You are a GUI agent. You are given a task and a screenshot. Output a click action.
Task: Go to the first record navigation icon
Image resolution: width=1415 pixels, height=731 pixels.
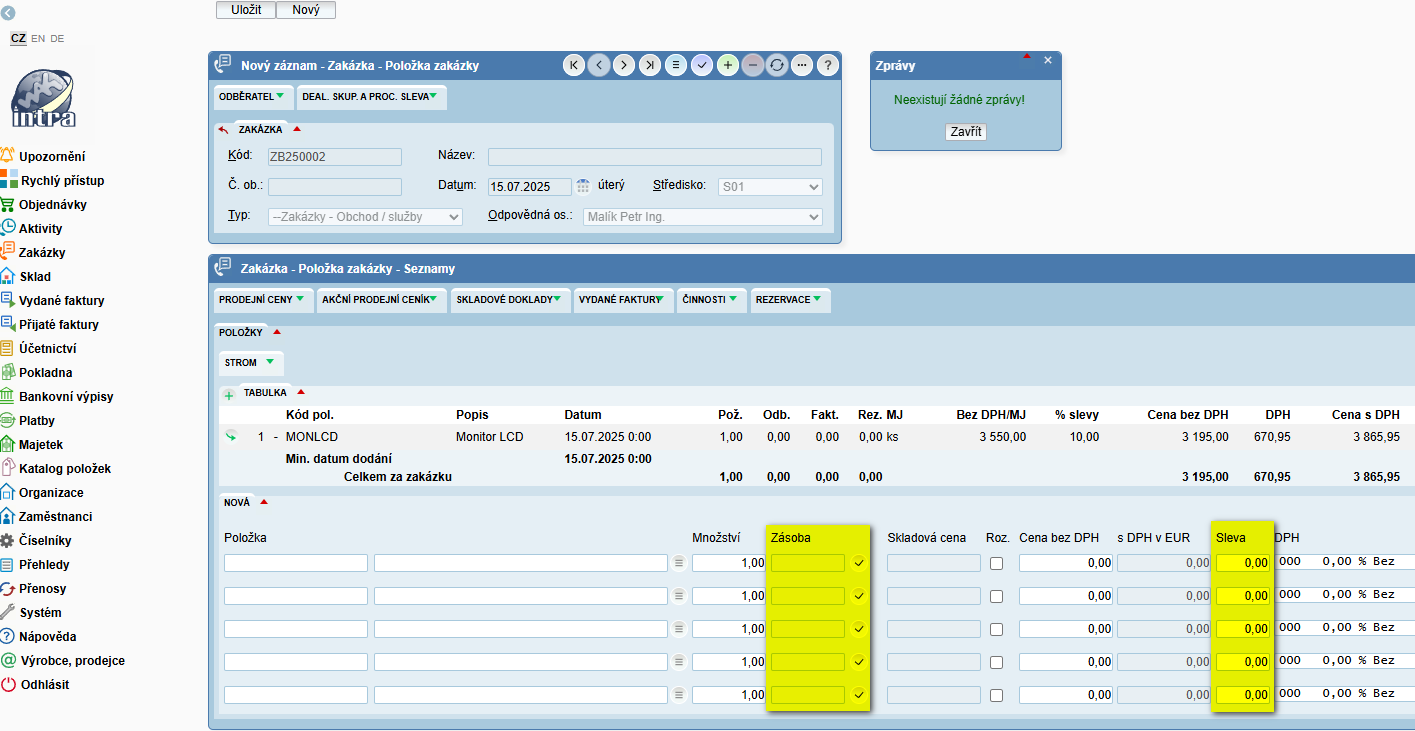(x=574, y=65)
